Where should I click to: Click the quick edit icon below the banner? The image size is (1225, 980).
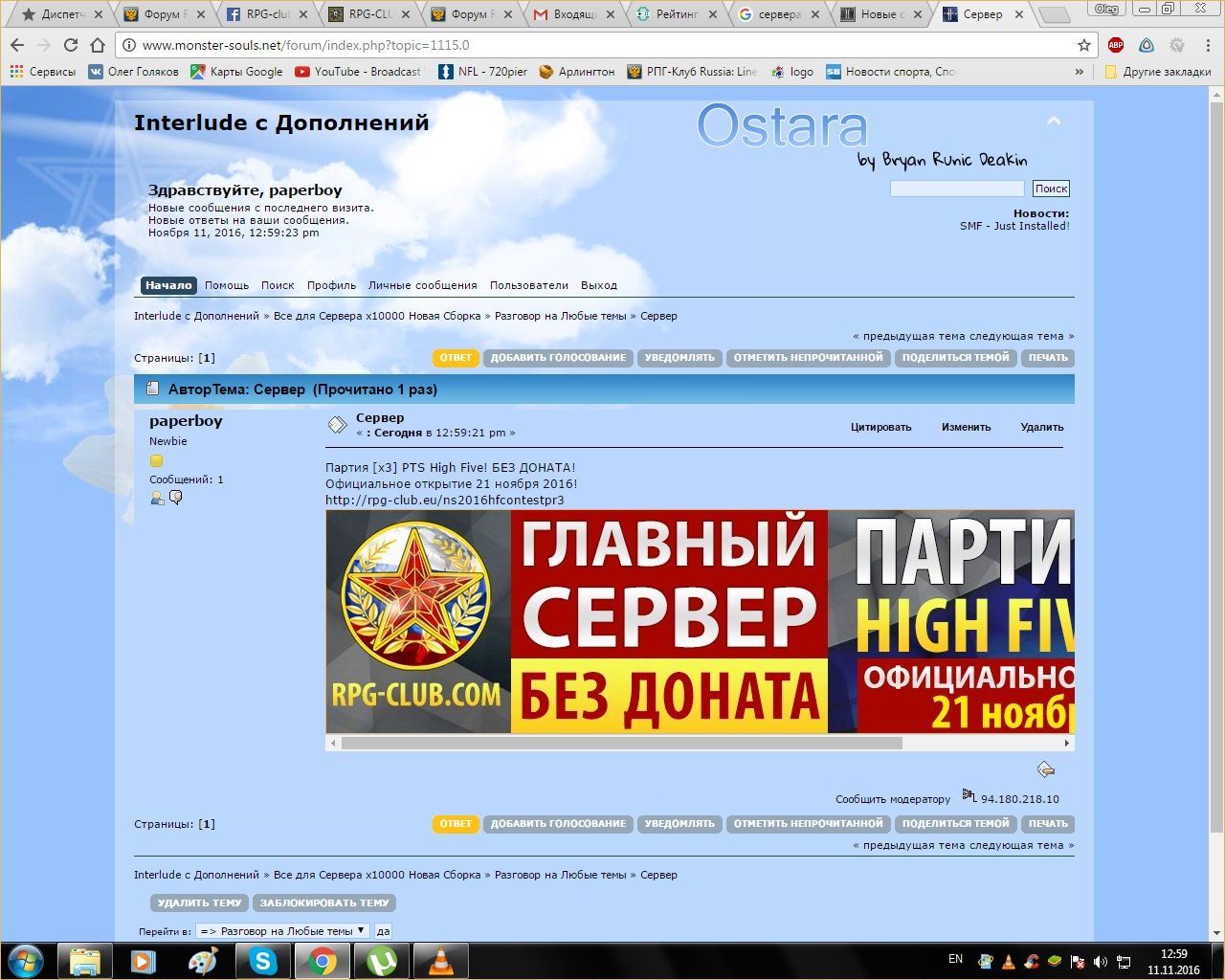tap(1046, 768)
